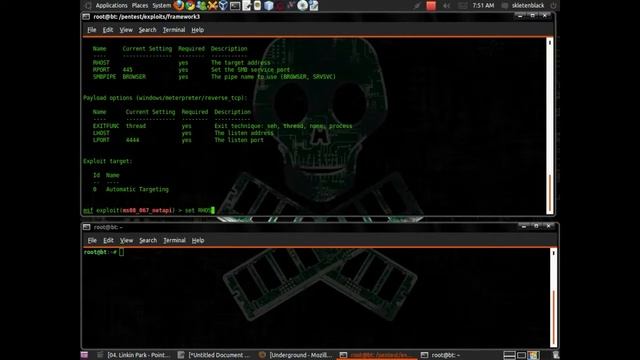Select the second workspace in the switcher
The width and height of the screenshot is (640, 360).
521,355
